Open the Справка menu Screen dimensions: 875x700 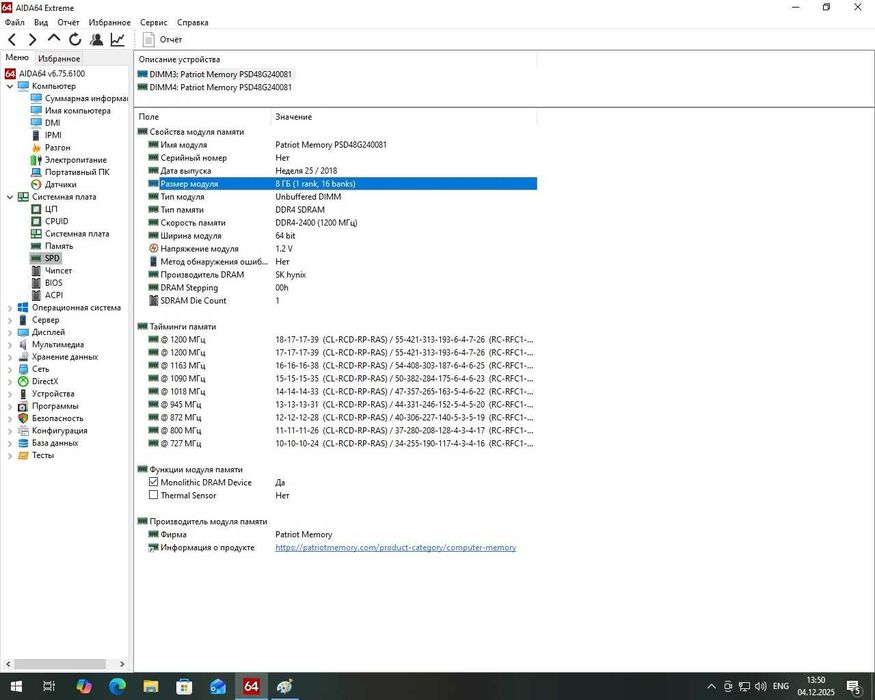tap(193, 22)
